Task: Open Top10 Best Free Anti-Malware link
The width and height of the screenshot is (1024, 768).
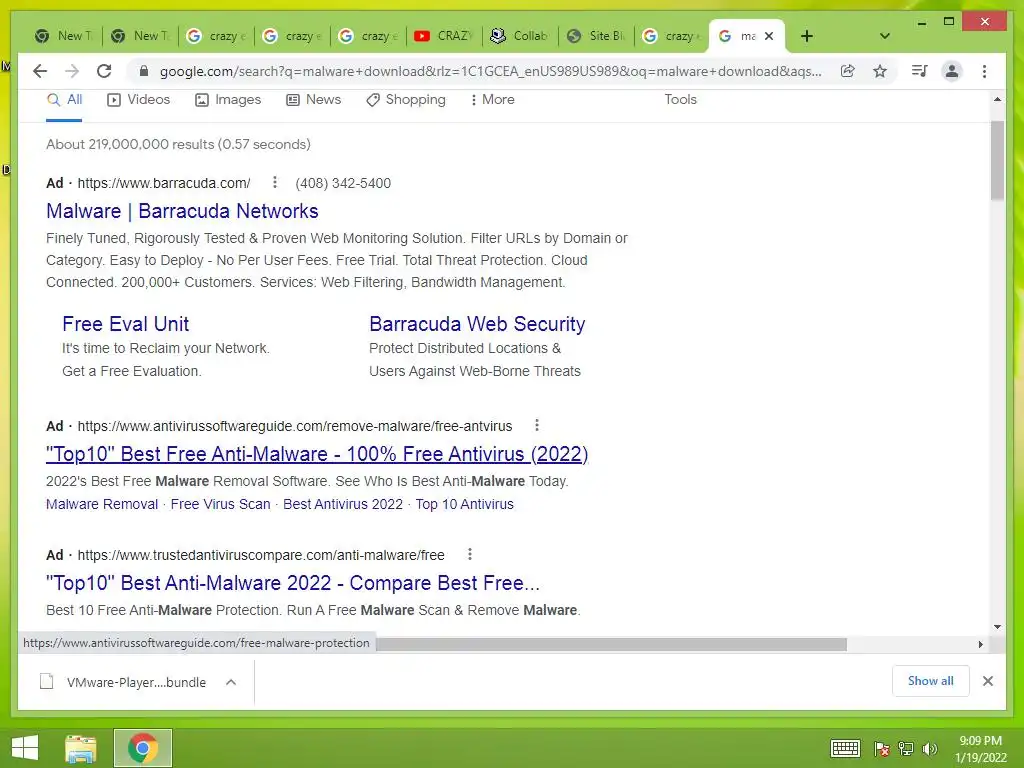Action: click(317, 454)
